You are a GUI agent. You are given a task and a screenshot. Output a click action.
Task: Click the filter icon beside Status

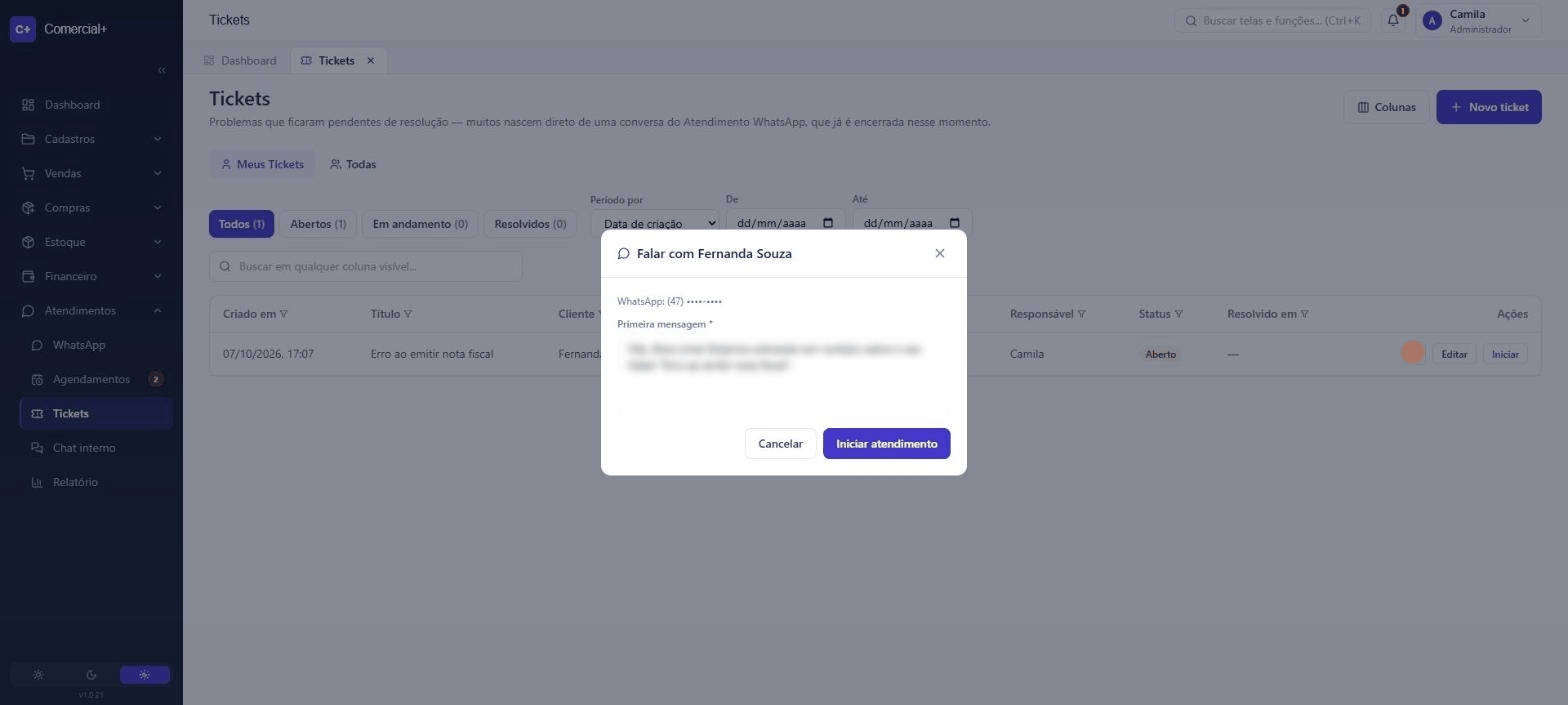(x=1179, y=314)
